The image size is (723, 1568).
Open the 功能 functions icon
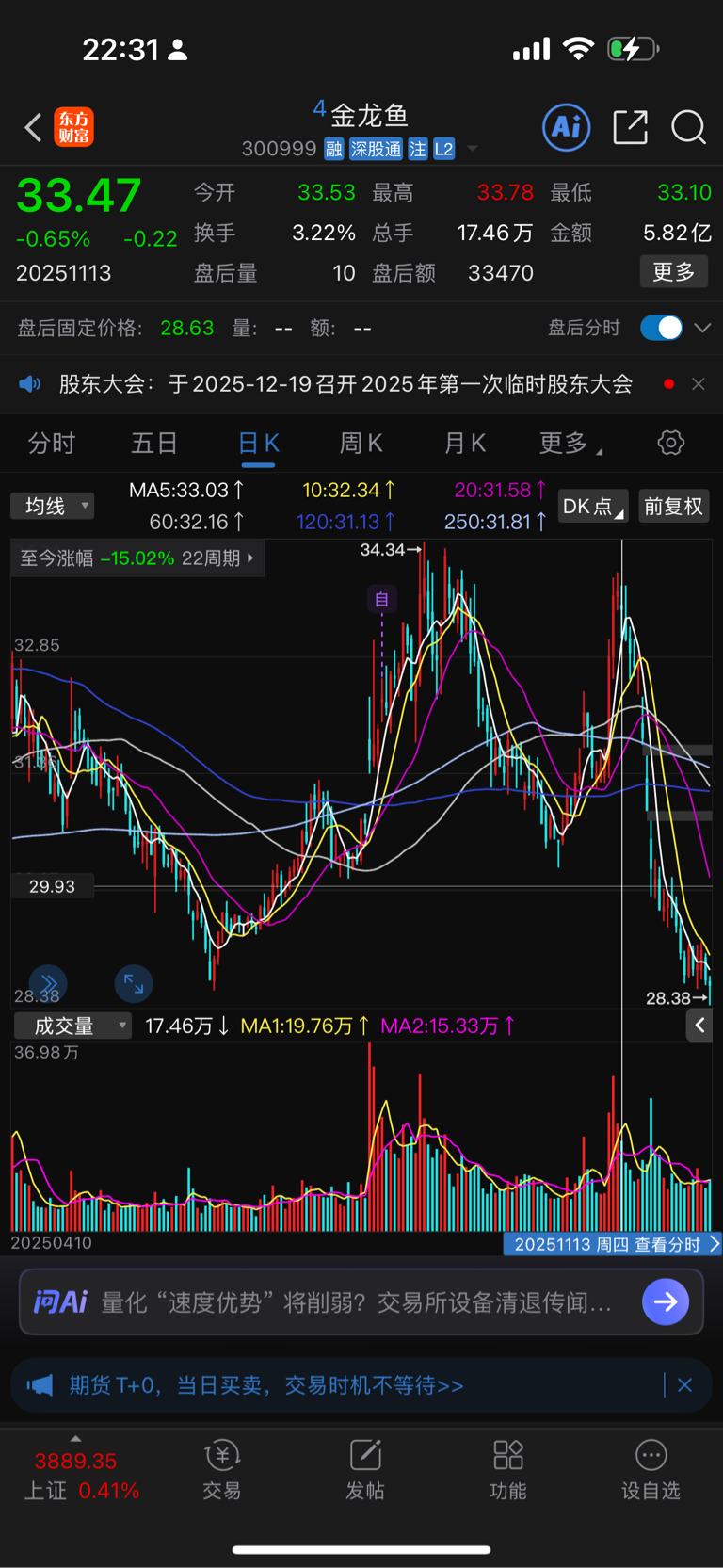point(508,1469)
